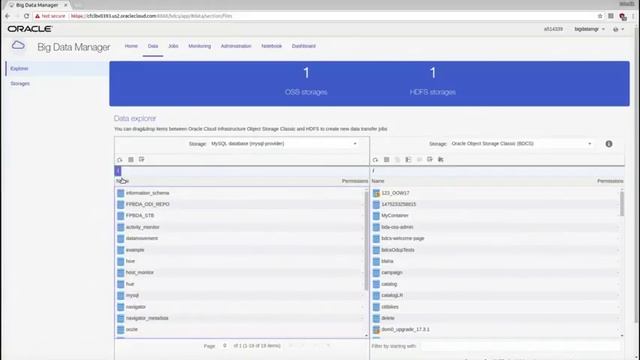Select the oozie database row
Image resolution: width=640 pixels, height=360 pixels.
coord(239,329)
